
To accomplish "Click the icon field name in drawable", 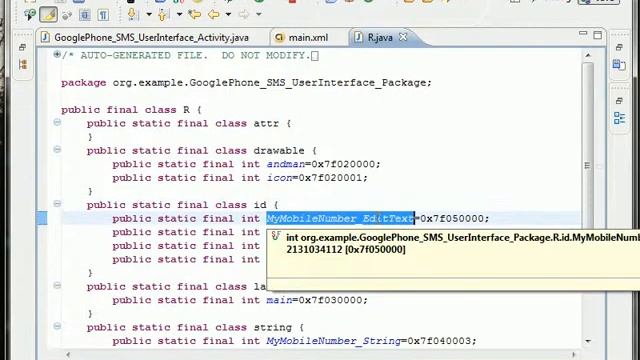I will [280, 178].
